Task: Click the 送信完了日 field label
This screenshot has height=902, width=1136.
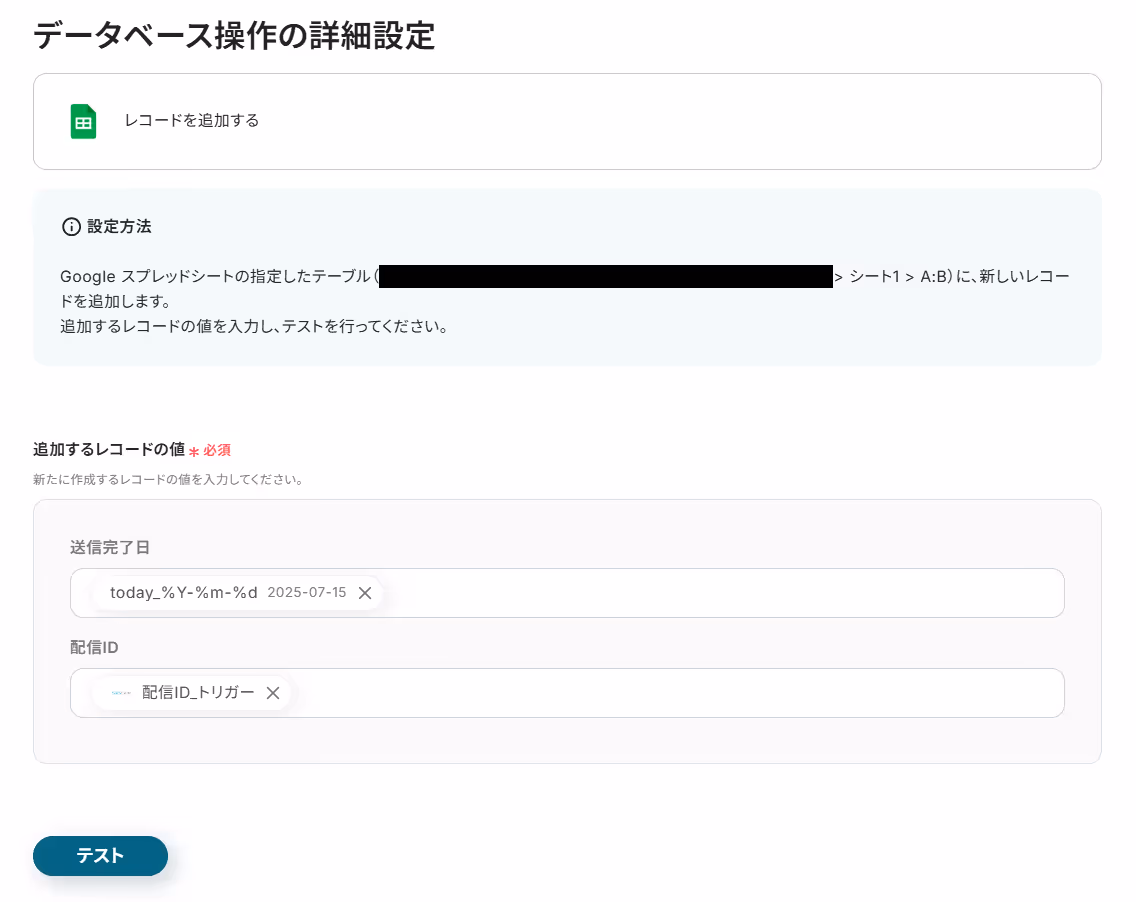Action: [110, 548]
